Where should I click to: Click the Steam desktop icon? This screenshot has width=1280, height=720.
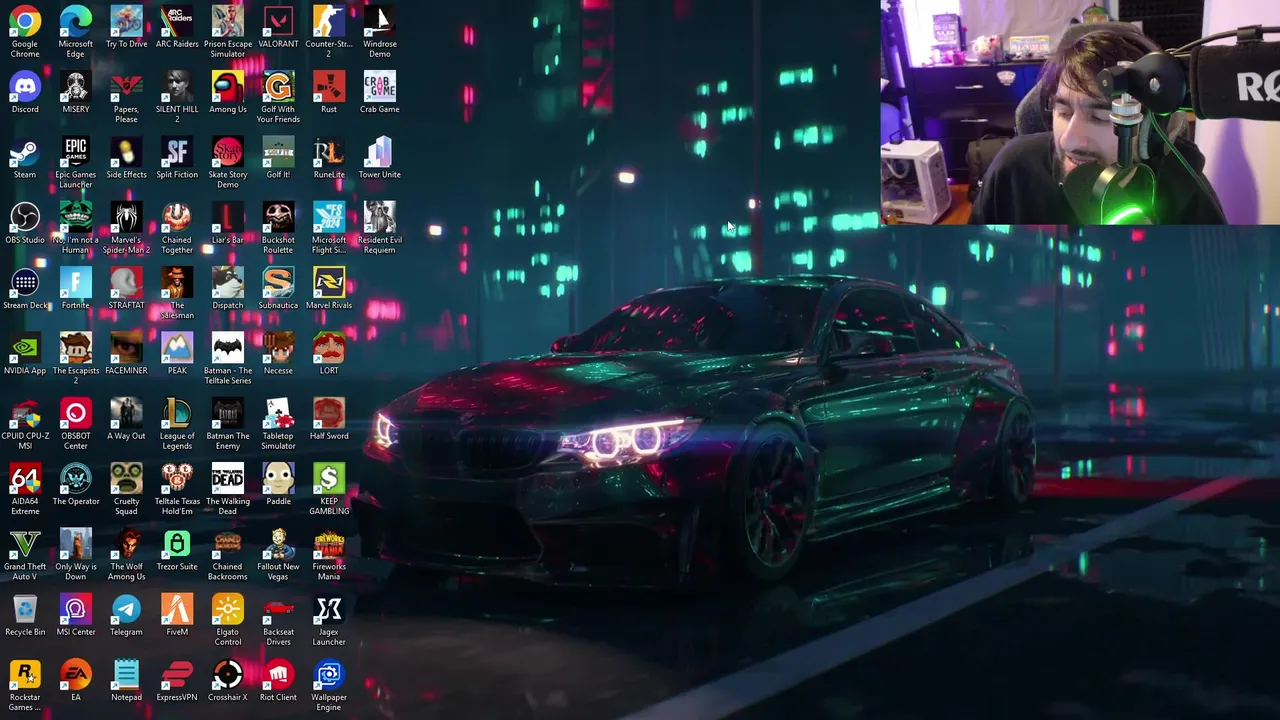(x=25, y=152)
